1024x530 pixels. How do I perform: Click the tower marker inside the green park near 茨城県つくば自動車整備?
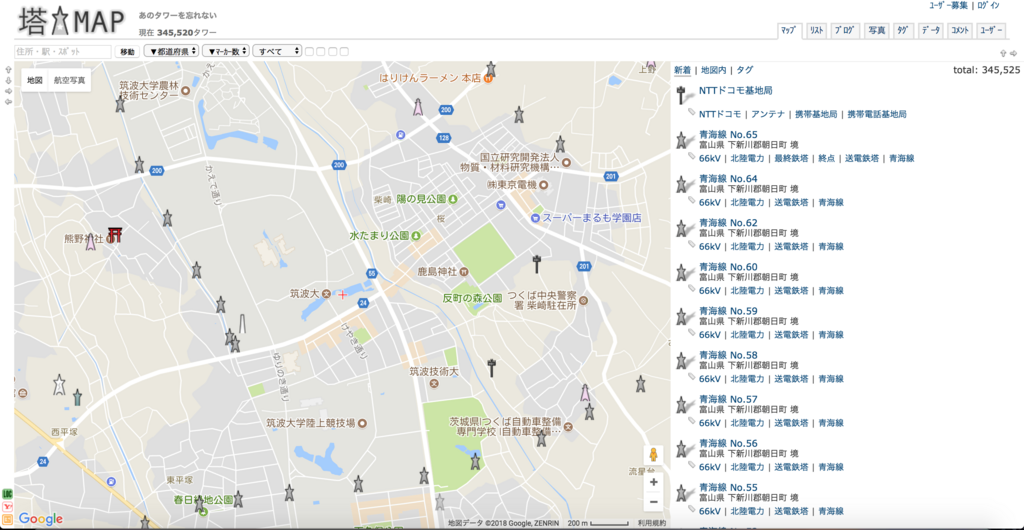tap(475, 461)
